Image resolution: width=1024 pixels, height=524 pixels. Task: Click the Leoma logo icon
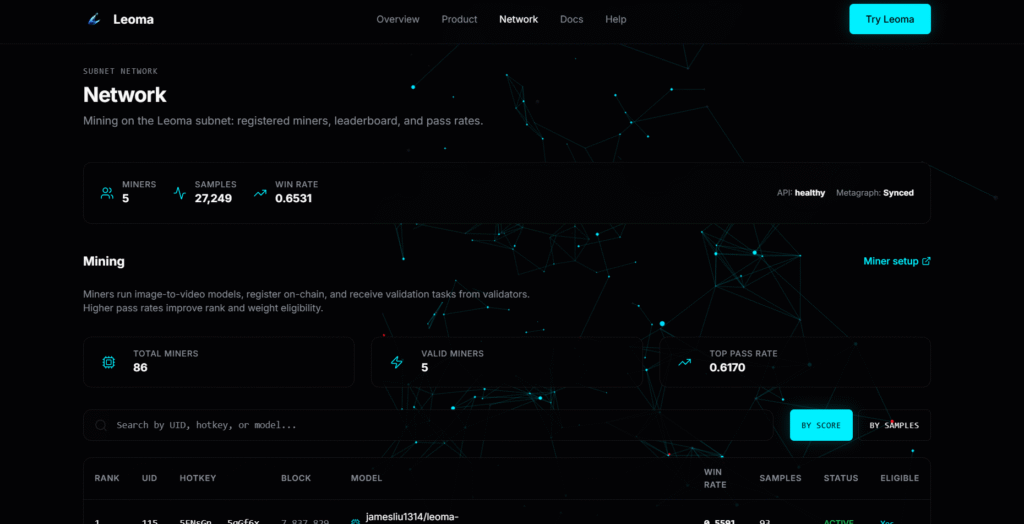click(x=94, y=19)
